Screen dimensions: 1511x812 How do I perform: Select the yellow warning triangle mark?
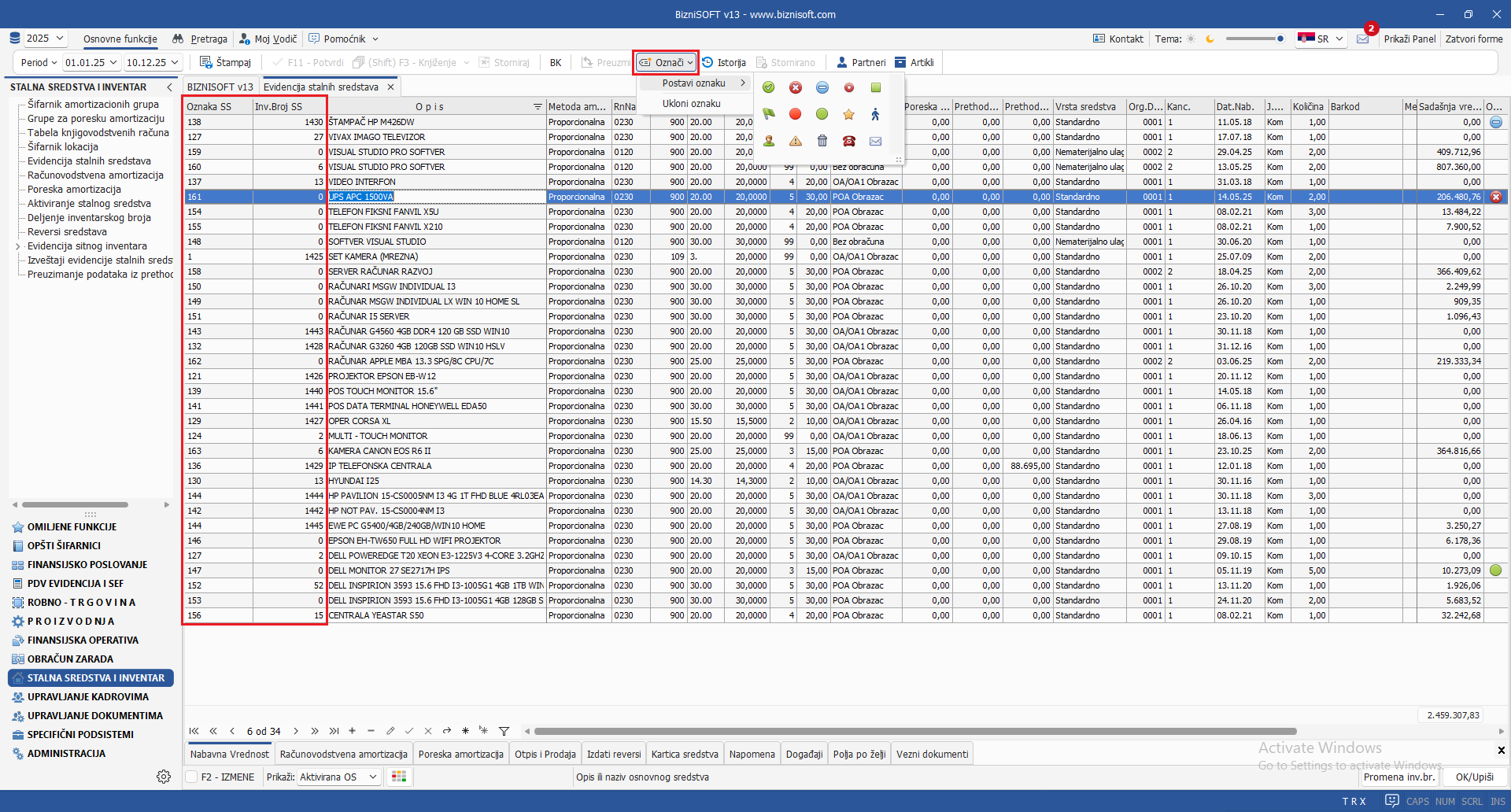[x=796, y=142]
